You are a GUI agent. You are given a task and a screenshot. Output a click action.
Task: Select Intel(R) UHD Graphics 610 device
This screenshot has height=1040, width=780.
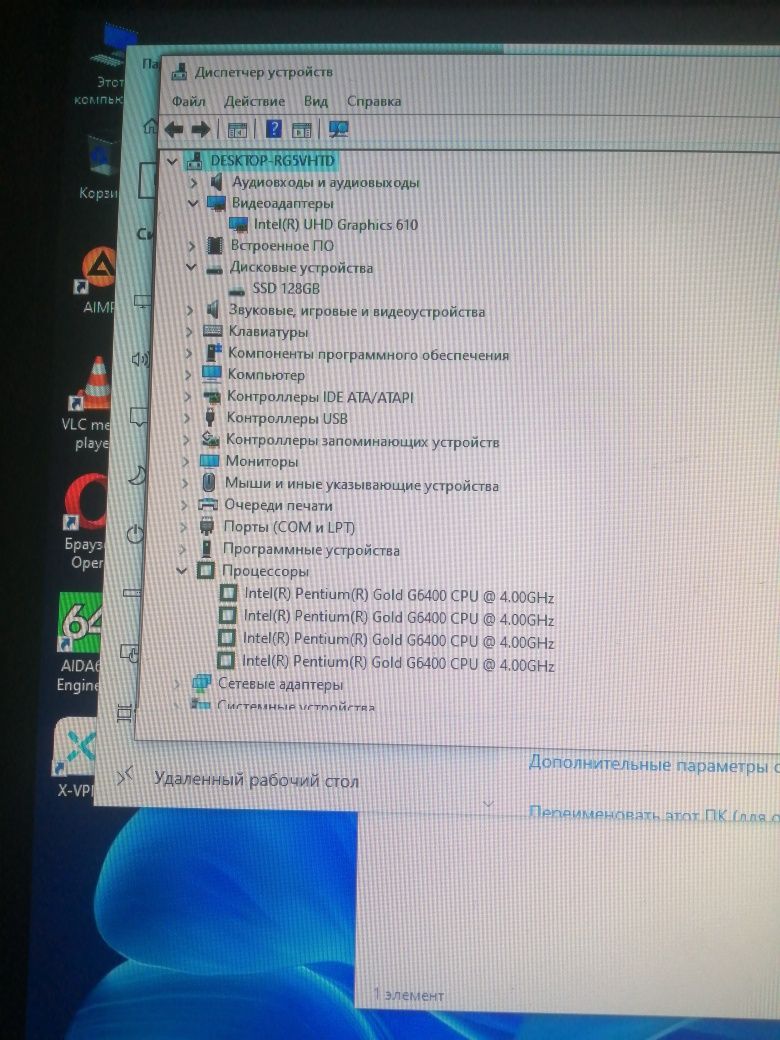336,225
